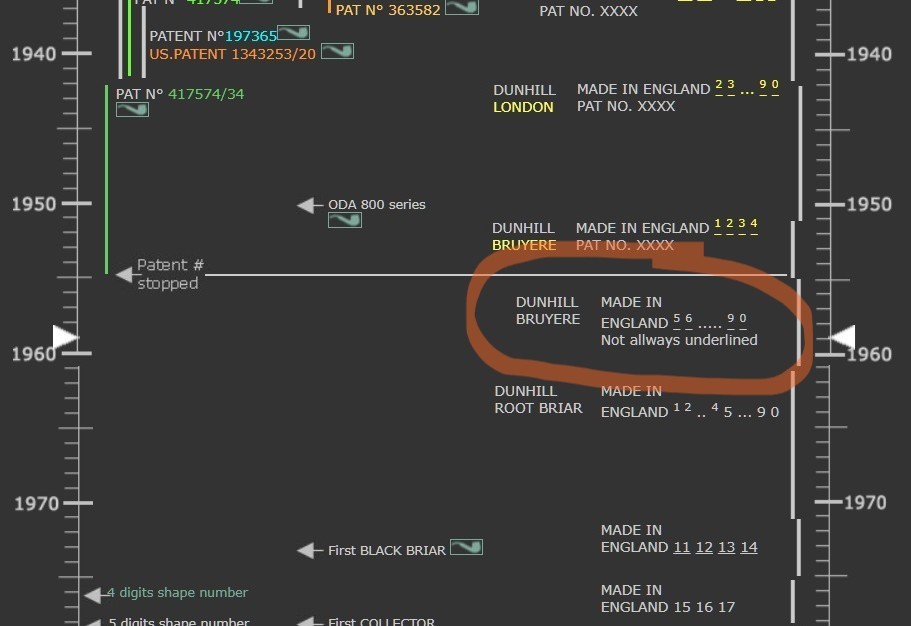
Task: Click the yellow LONDON text under DUNHILL
Action: click(523, 107)
